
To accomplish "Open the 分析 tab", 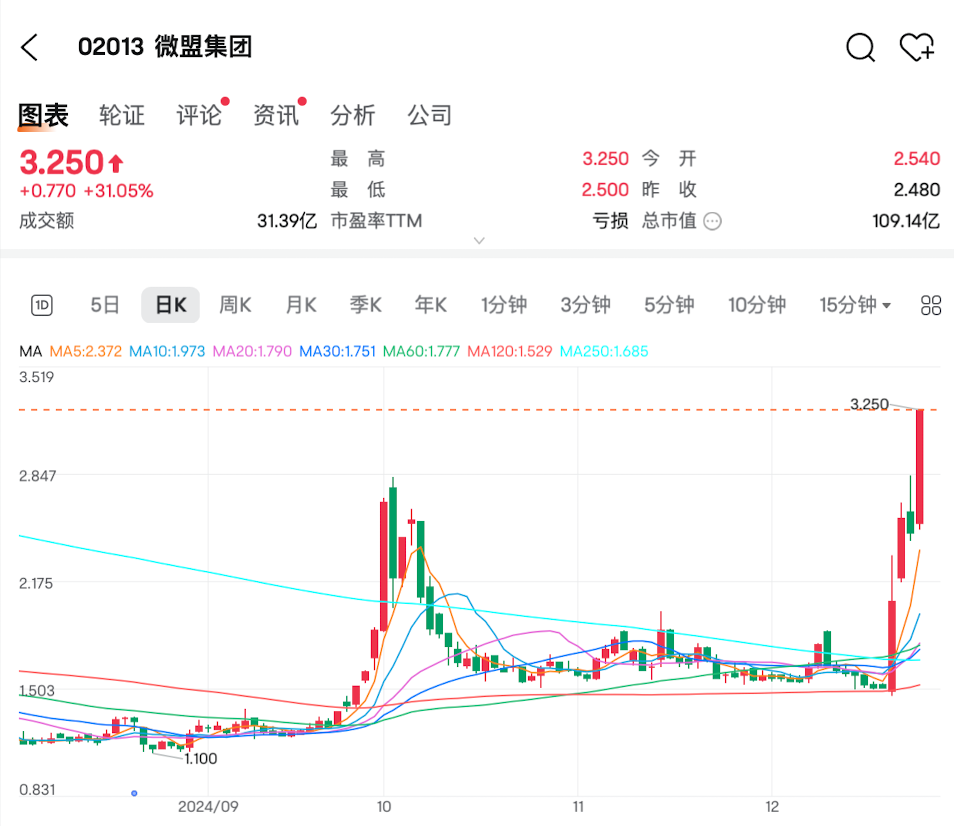I will click(x=353, y=116).
